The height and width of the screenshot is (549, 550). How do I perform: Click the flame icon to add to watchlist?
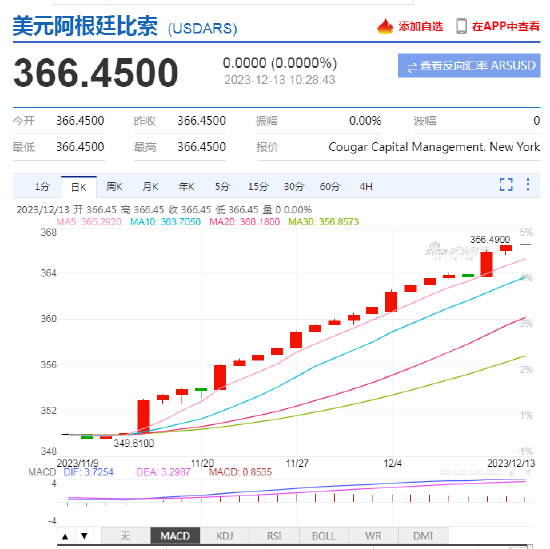(x=385, y=26)
